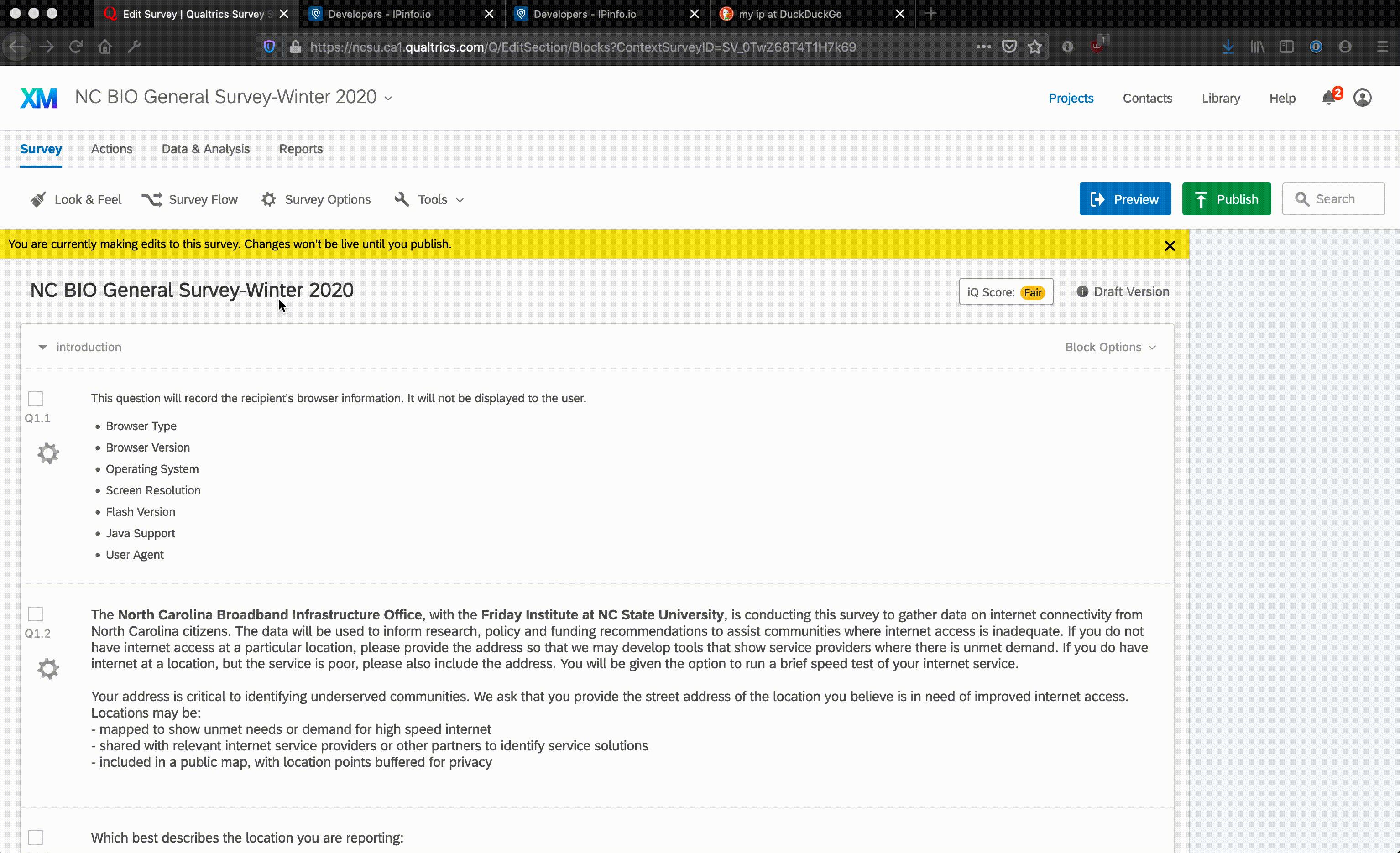Open survey name dropdown in header
This screenshot has height=853, width=1400.
388,98
